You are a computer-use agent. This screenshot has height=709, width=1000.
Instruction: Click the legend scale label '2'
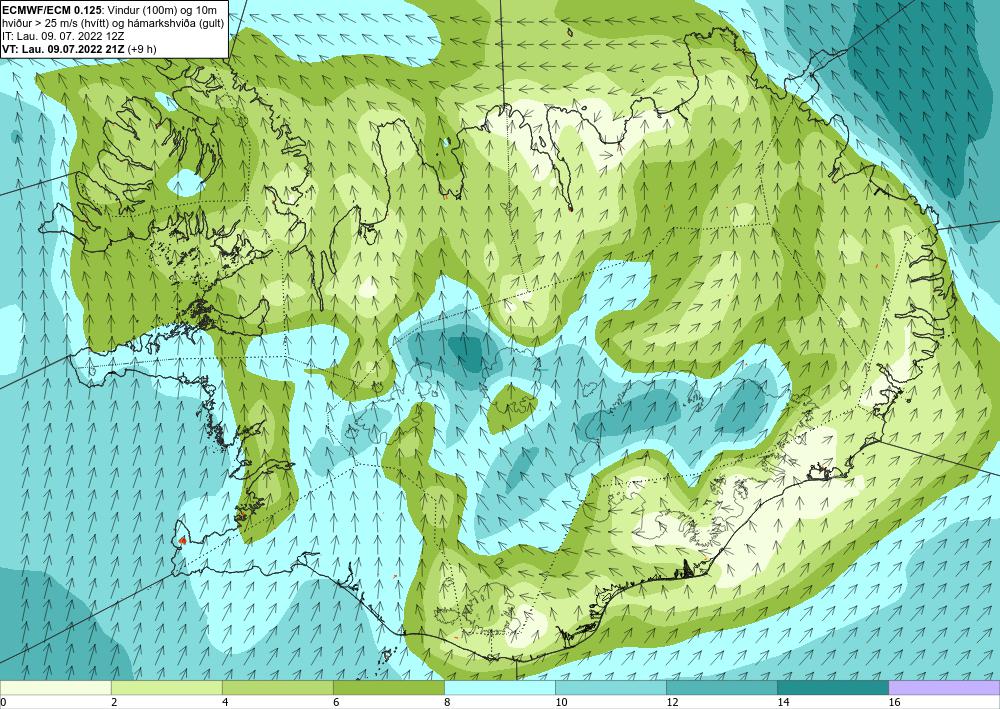(x=114, y=702)
